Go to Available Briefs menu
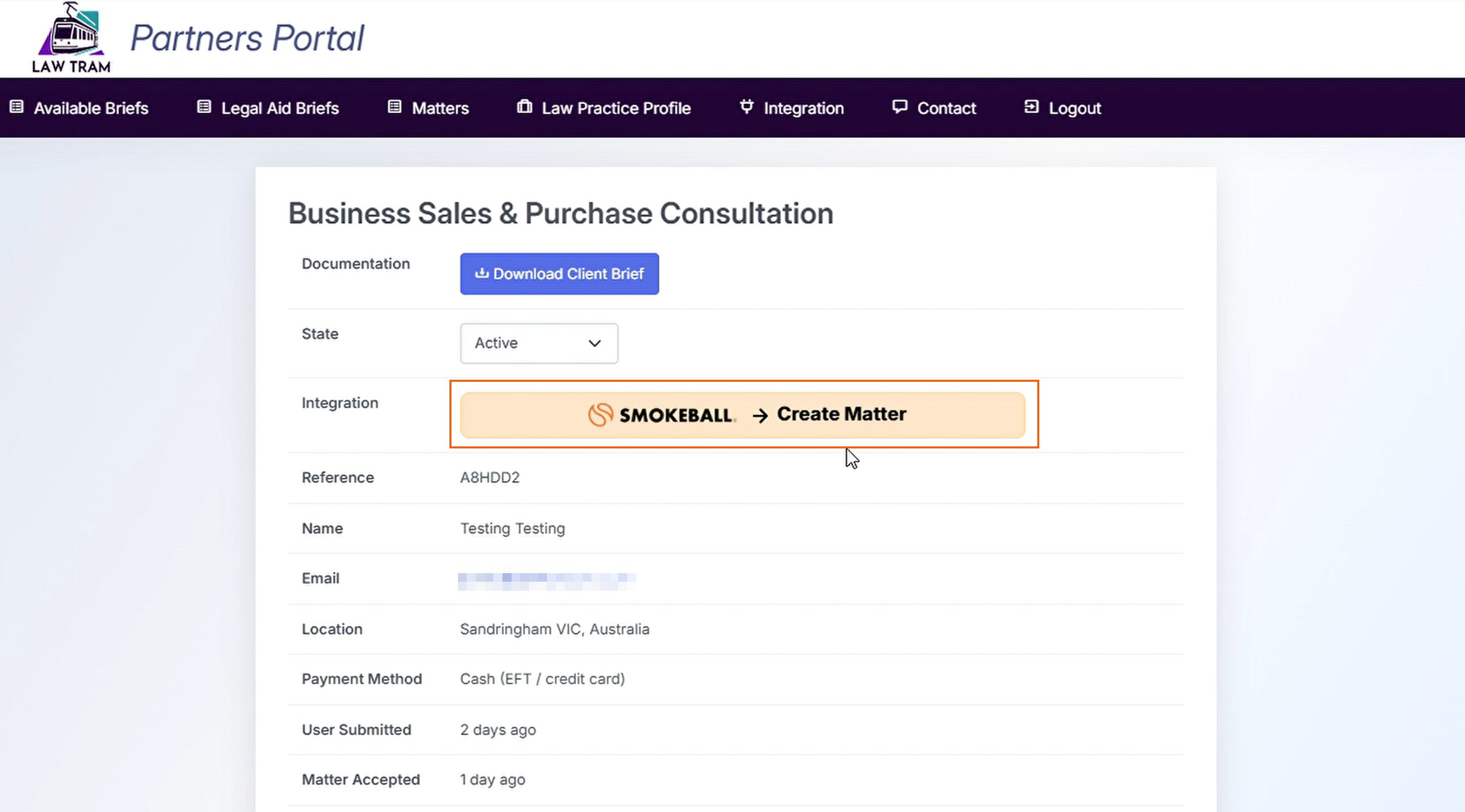This screenshot has height=812, width=1465. pyautogui.click(x=91, y=108)
